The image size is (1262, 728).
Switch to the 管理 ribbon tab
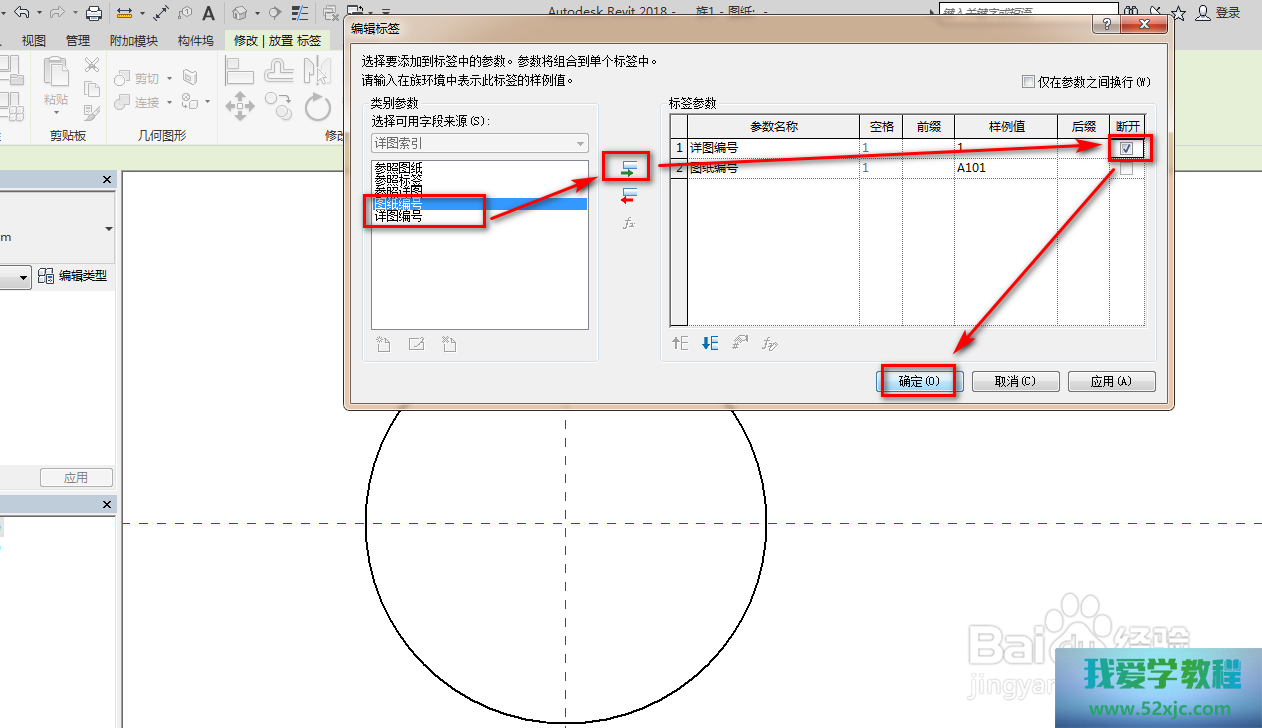click(x=78, y=41)
